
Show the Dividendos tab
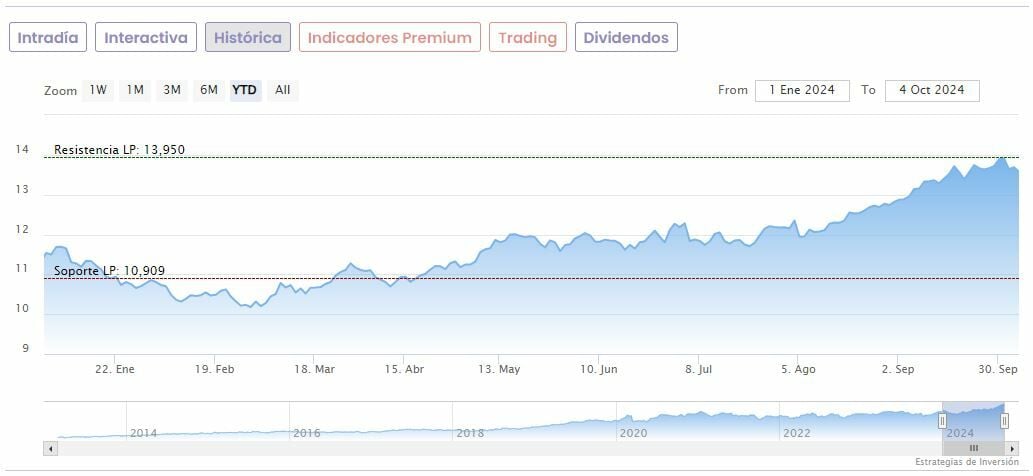pos(626,38)
